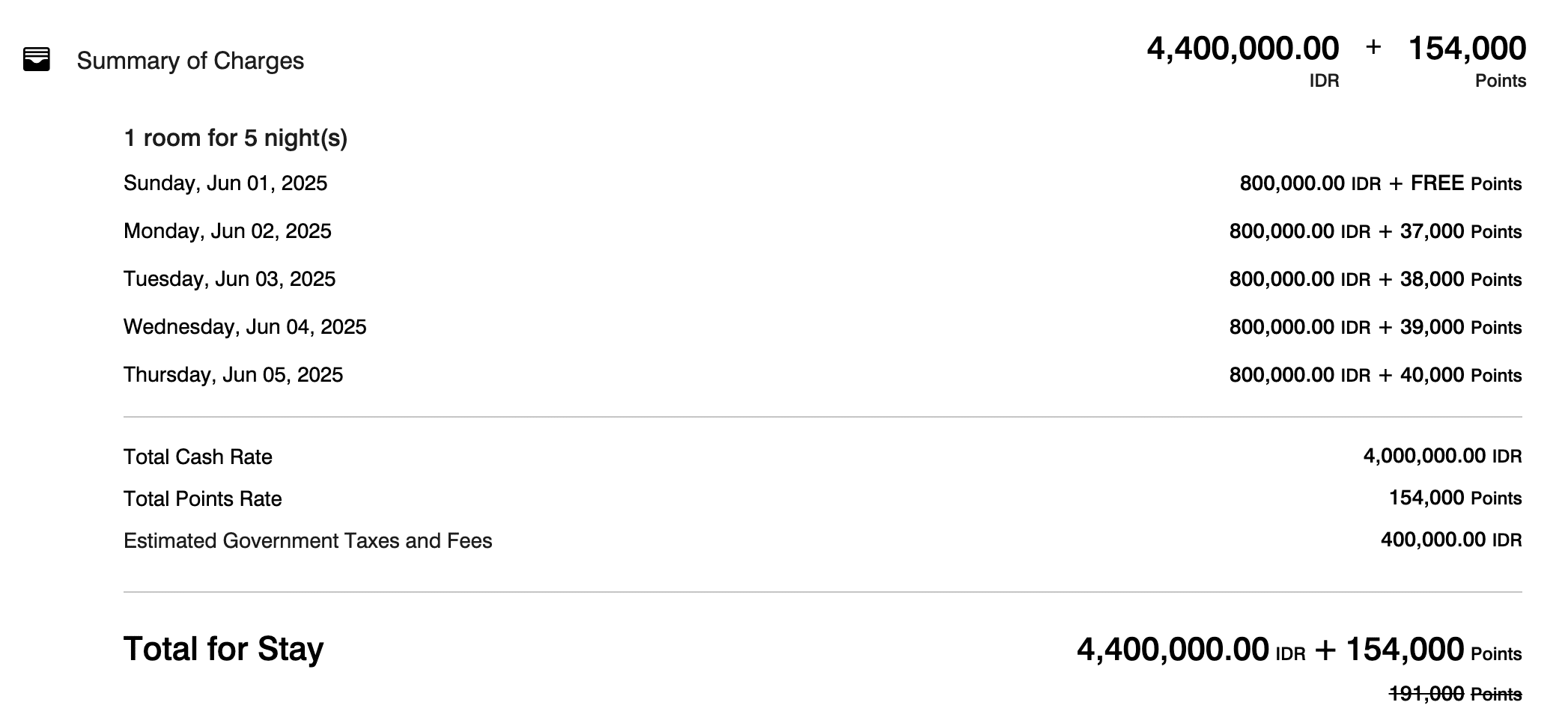
Task: Click the 40,000 Points nightly rate
Action: point(1460,375)
